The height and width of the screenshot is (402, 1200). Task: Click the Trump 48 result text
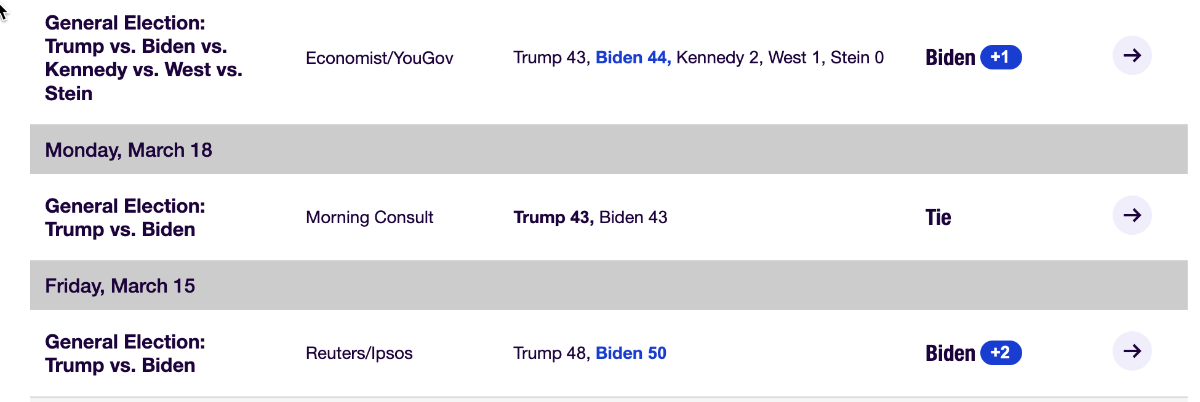click(x=551, y=353)
